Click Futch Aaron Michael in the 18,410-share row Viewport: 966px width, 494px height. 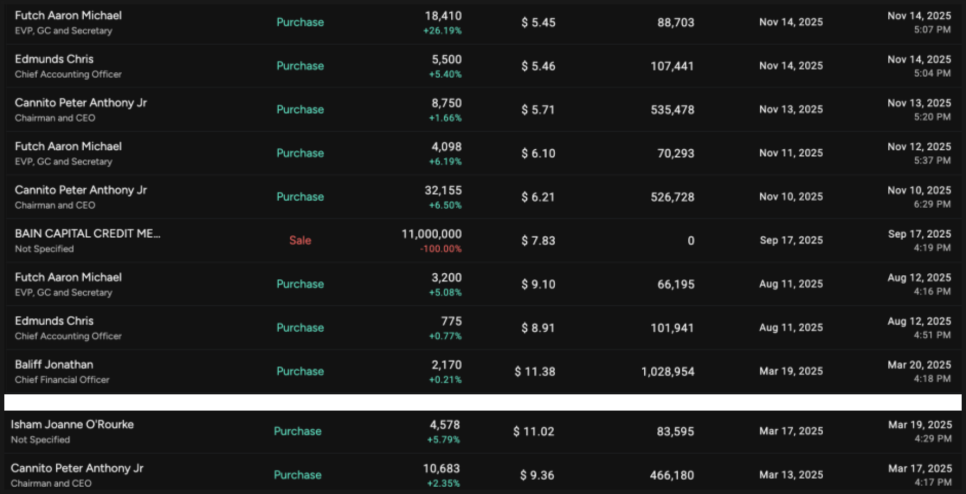[x=68, y=15]
